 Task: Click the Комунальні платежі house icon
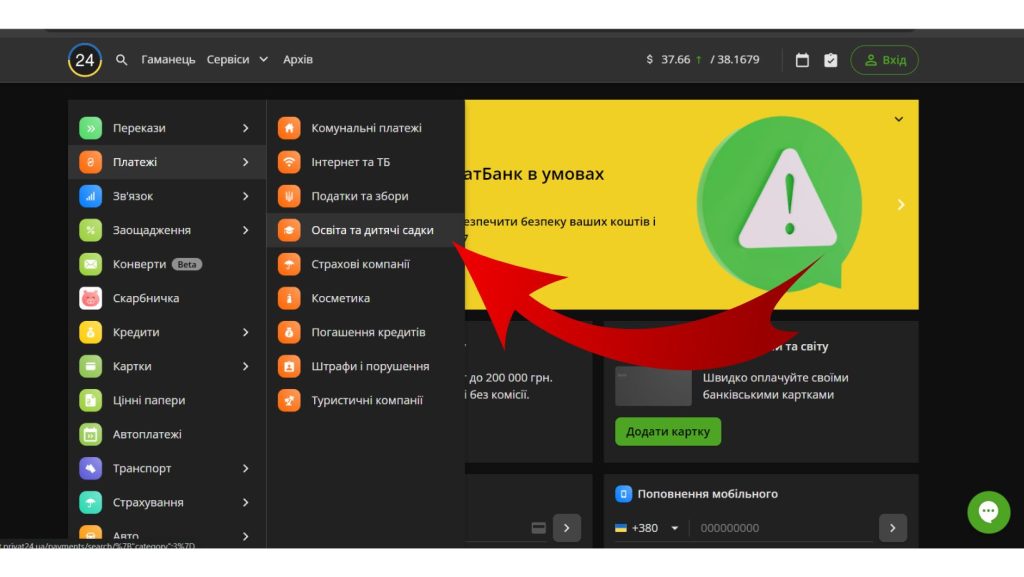(289, 128)
